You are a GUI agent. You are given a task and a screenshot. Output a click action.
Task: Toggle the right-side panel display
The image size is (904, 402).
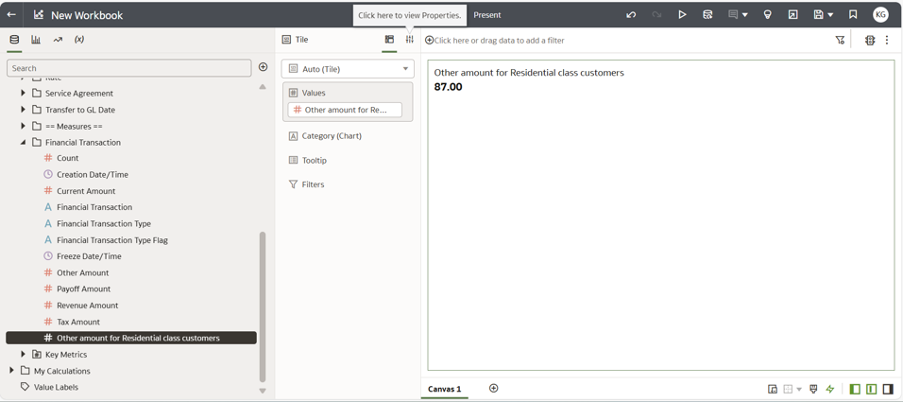pyautogui.click(x=888, y=389)
